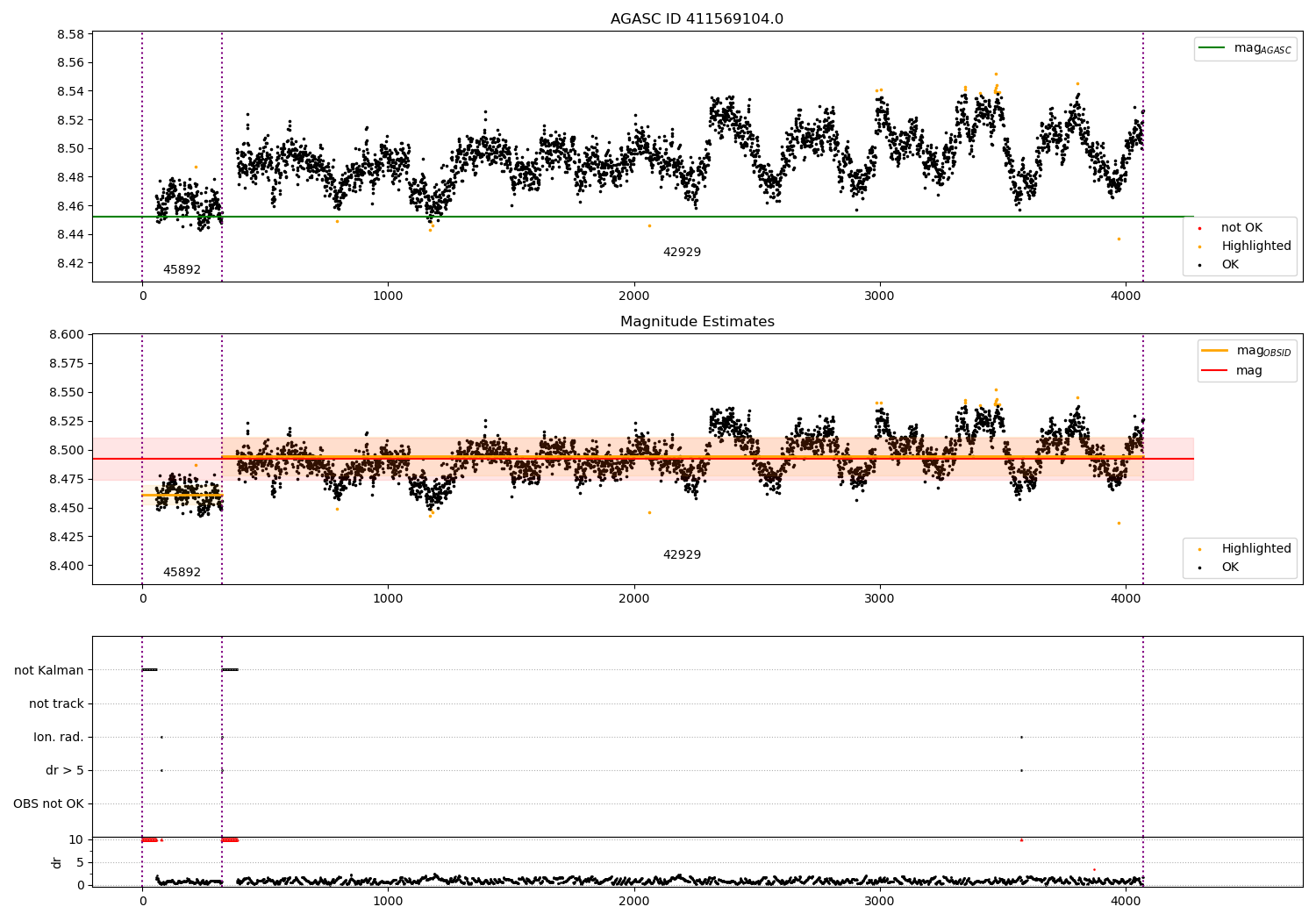The width and height of the screenshot is (1316, 921).
Task: Click the '8.48' y-axis tick label
Action: click(x=69, y=178)
